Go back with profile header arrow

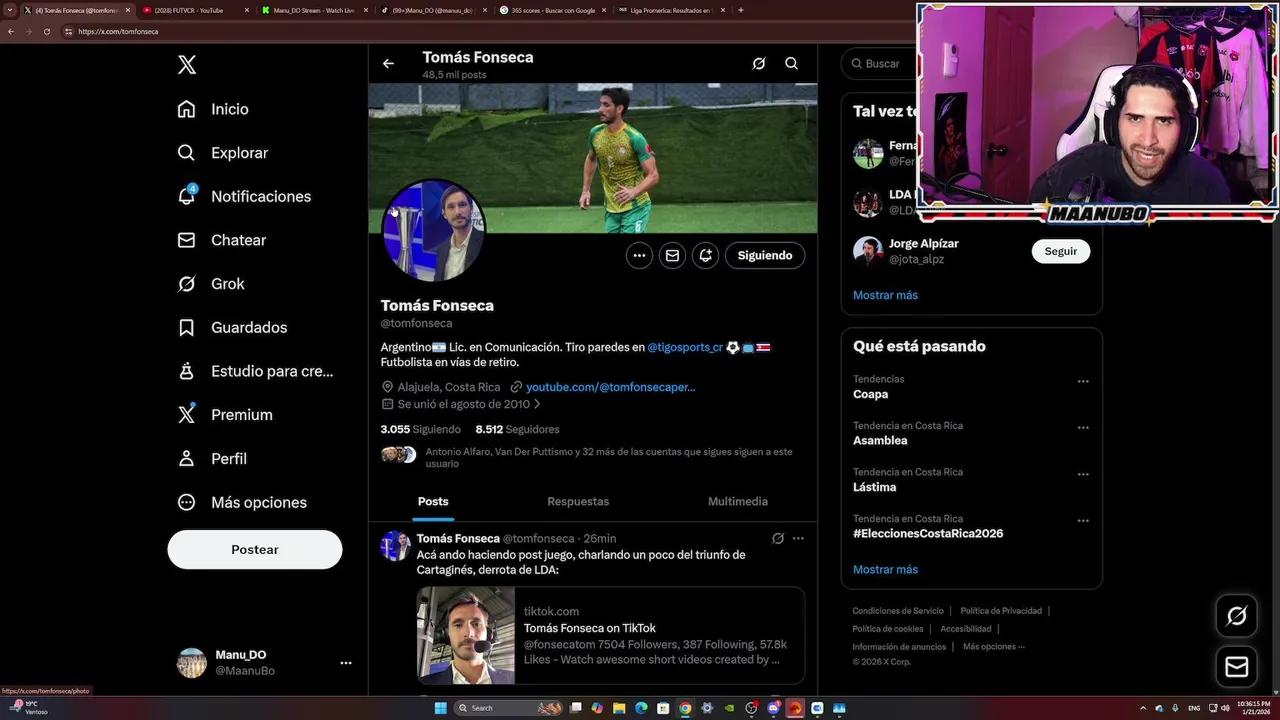(388, 64)
